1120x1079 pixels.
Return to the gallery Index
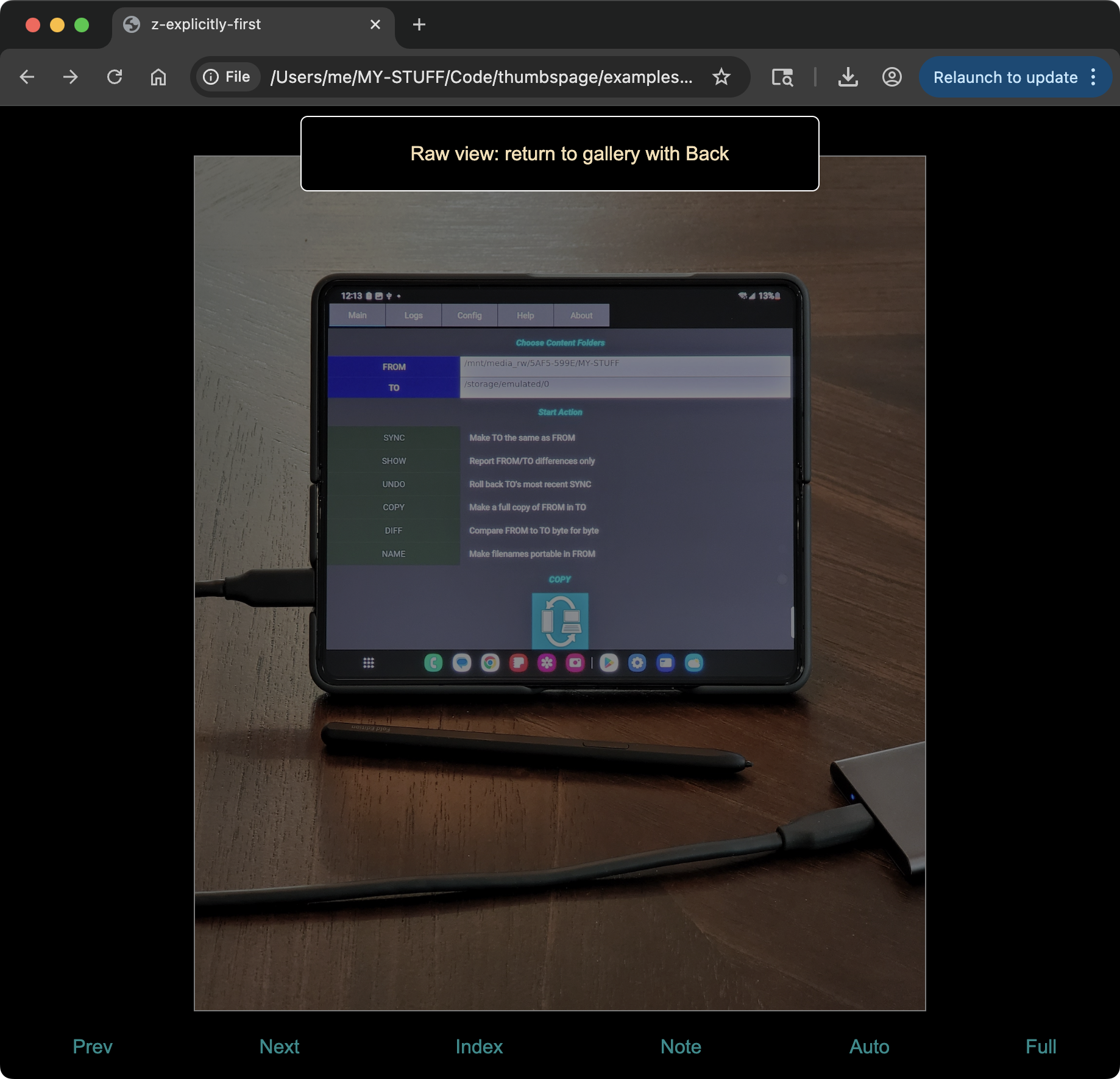coord(479,1046)
